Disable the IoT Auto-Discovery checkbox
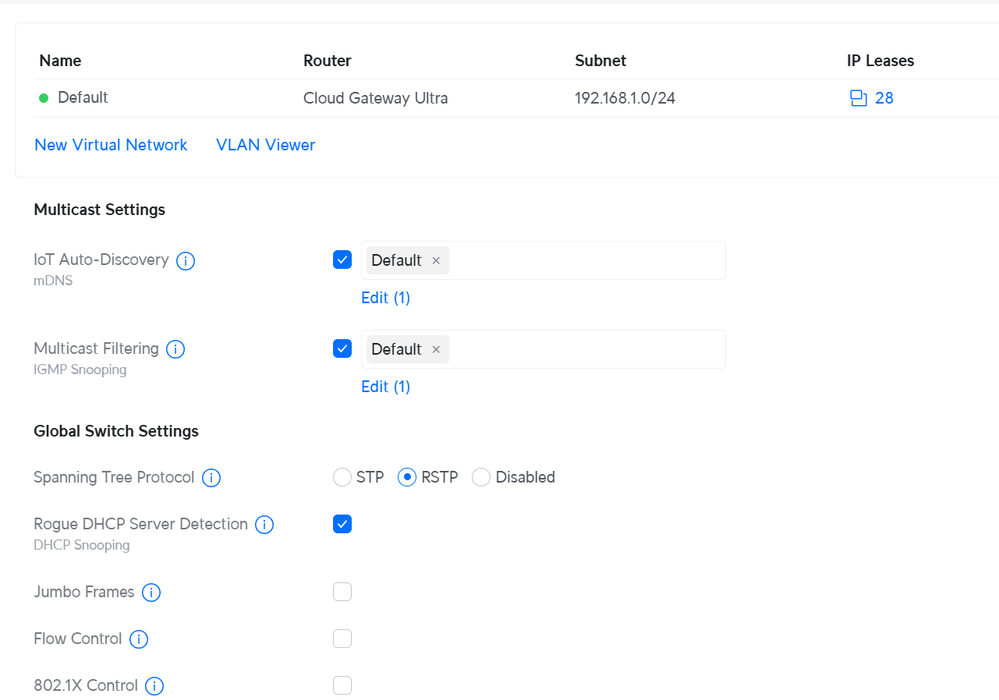 coord(342,260)
